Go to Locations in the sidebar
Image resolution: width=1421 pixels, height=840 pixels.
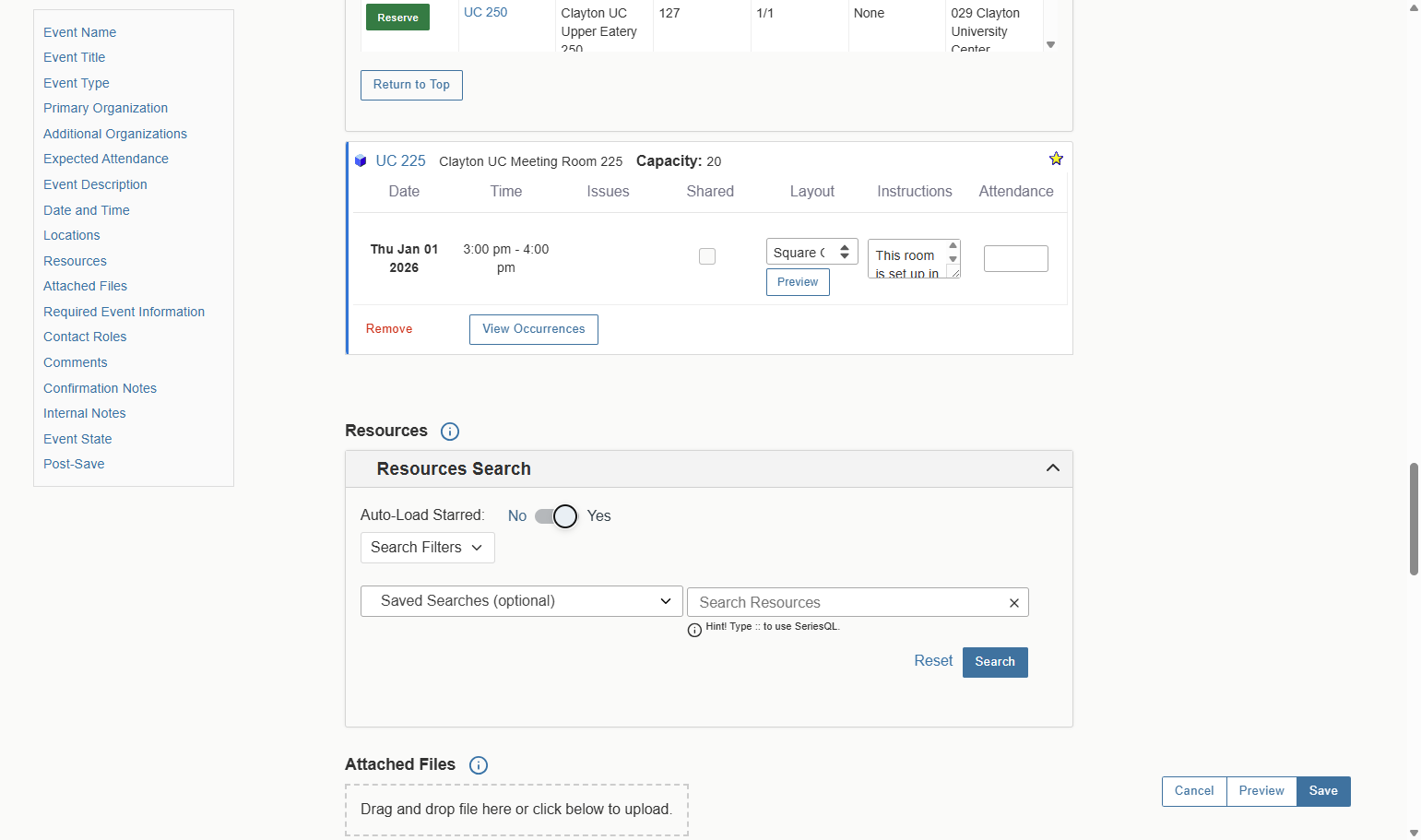click(x=71, y=236)
